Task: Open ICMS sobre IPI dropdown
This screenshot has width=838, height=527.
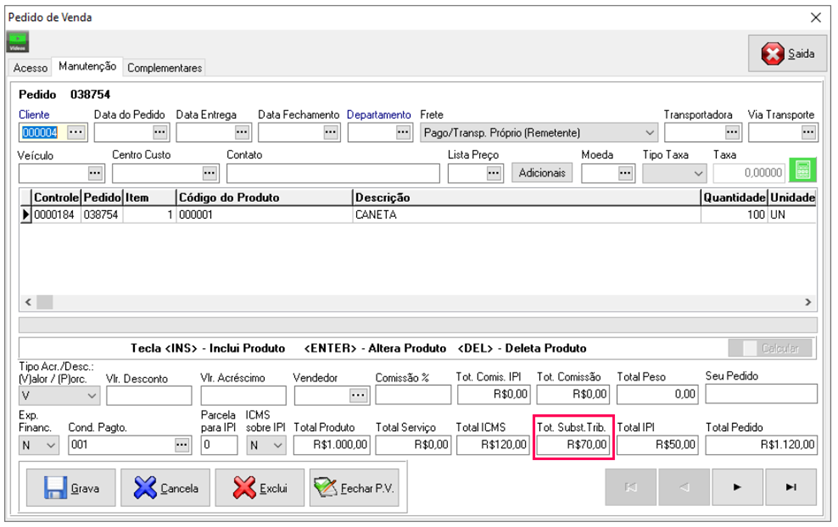Action: (276, 445)
